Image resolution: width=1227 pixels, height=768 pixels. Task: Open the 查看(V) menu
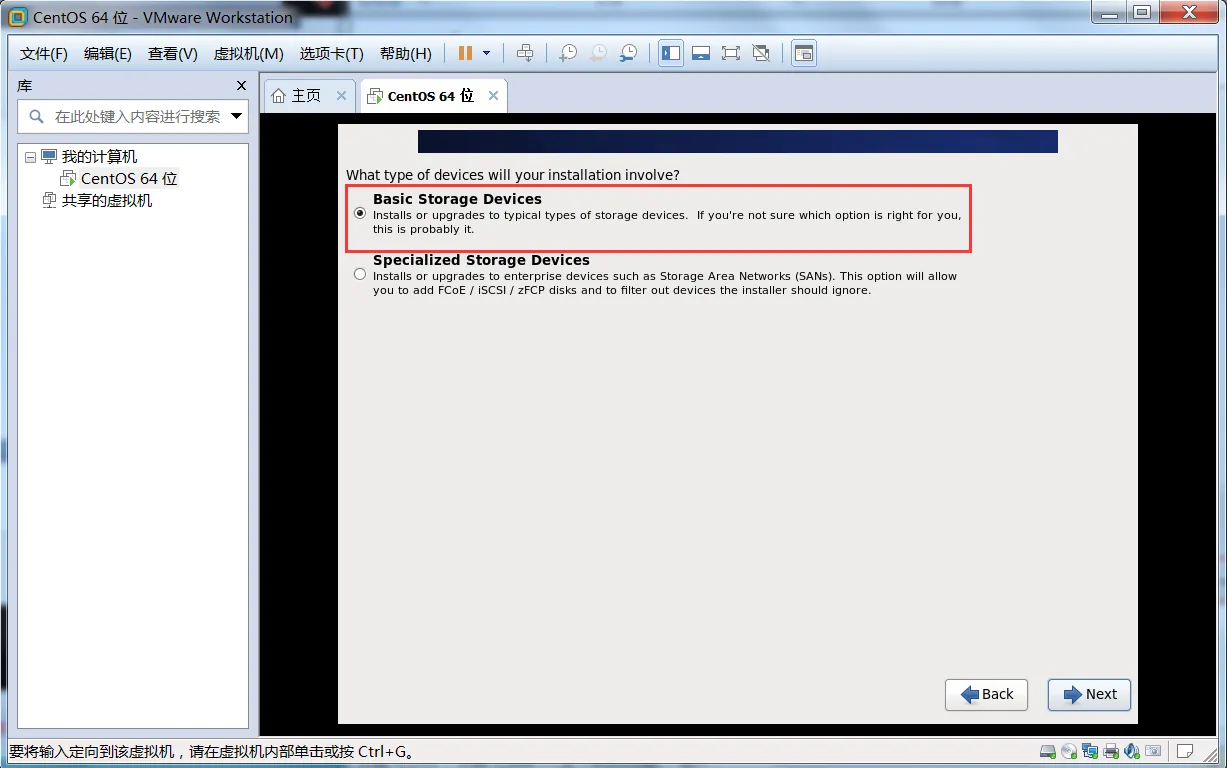click(173, 54)
